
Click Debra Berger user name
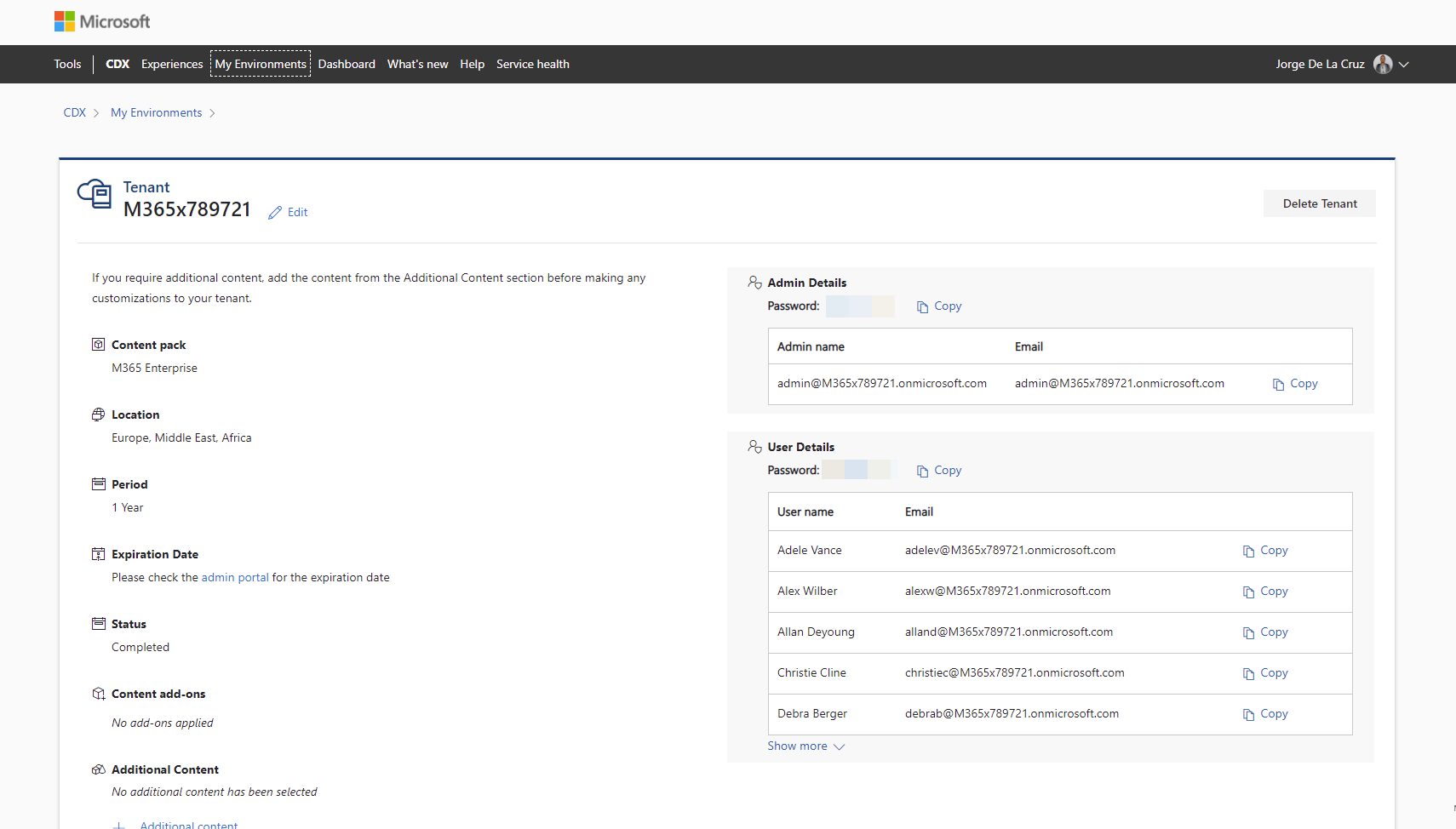(812, 714)
